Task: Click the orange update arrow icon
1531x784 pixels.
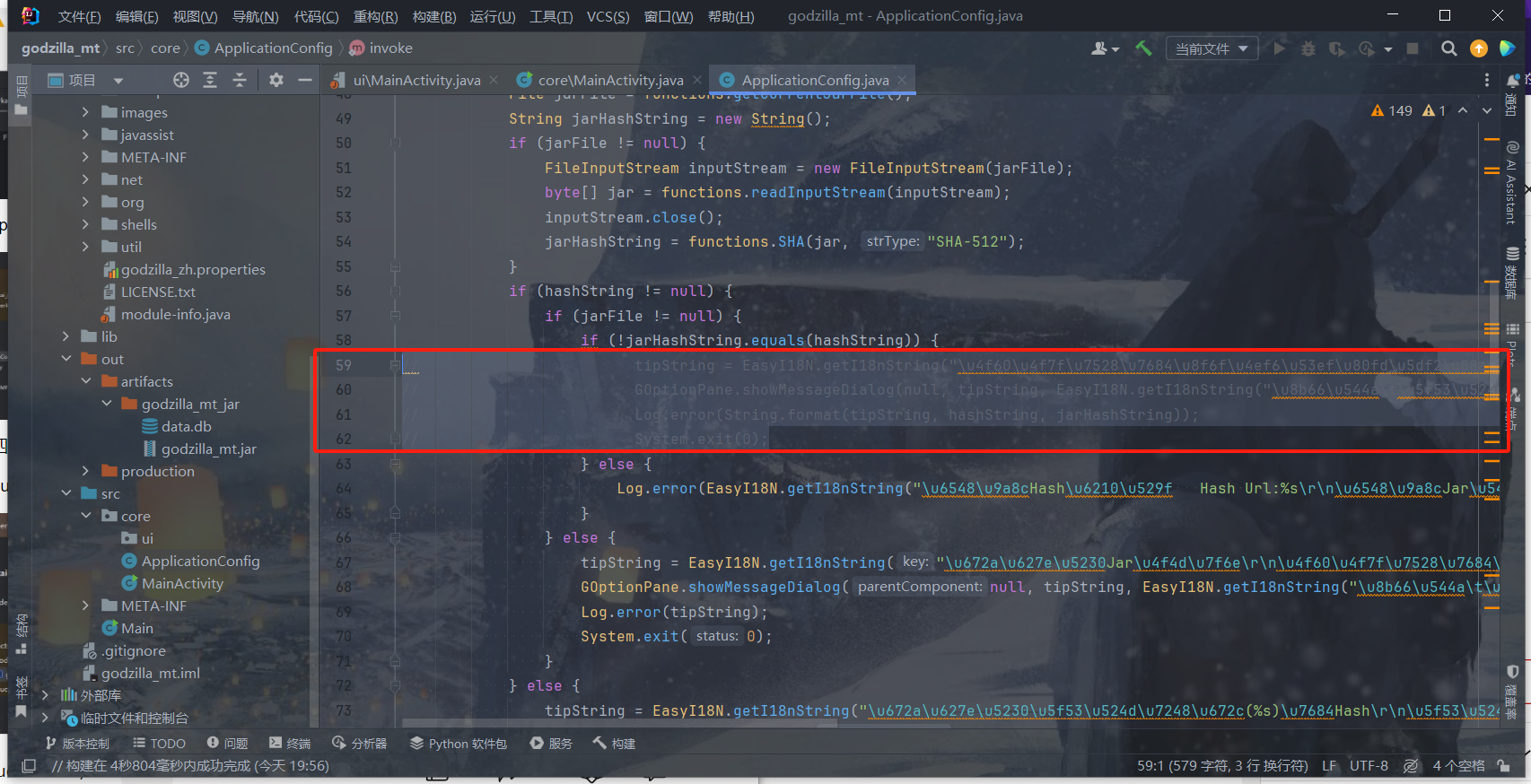Action: pyautogui.click(x=1479, y=48)
